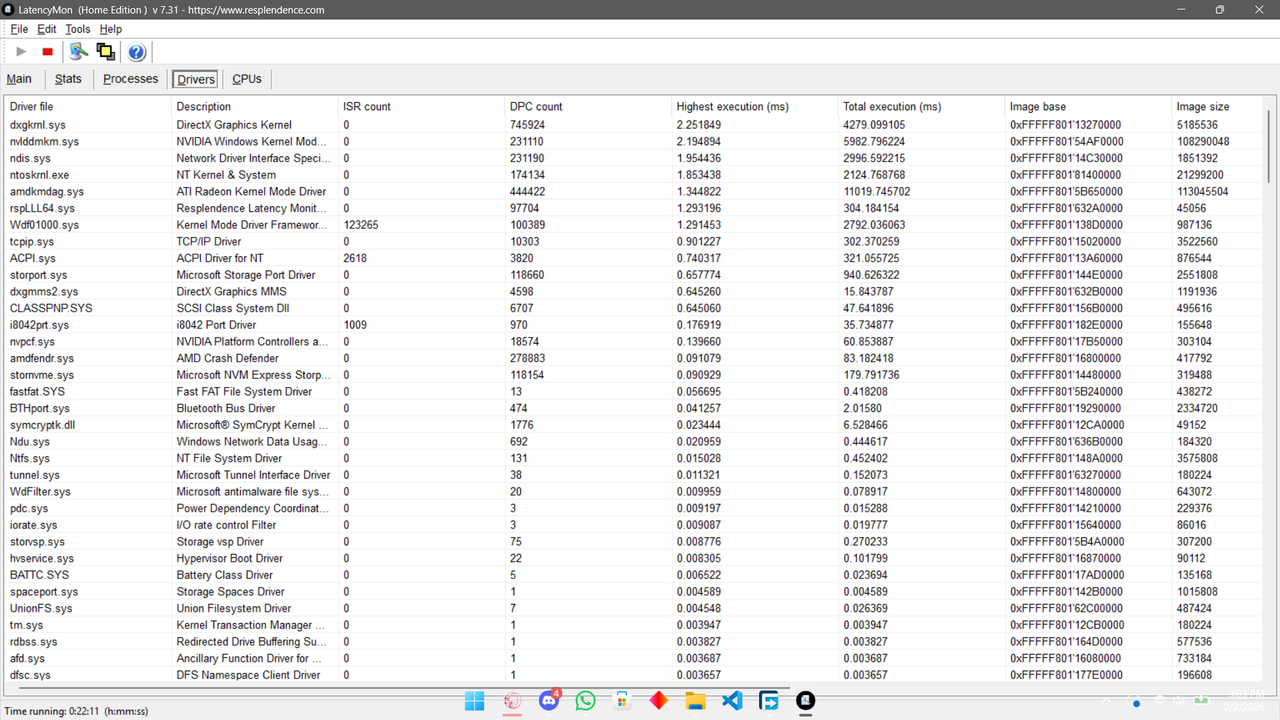The width and height of the screenshot is (1280, 720).
Task: Click the 'SCSI Class System Dll' description cell
Action: click(x=233, y=308)
